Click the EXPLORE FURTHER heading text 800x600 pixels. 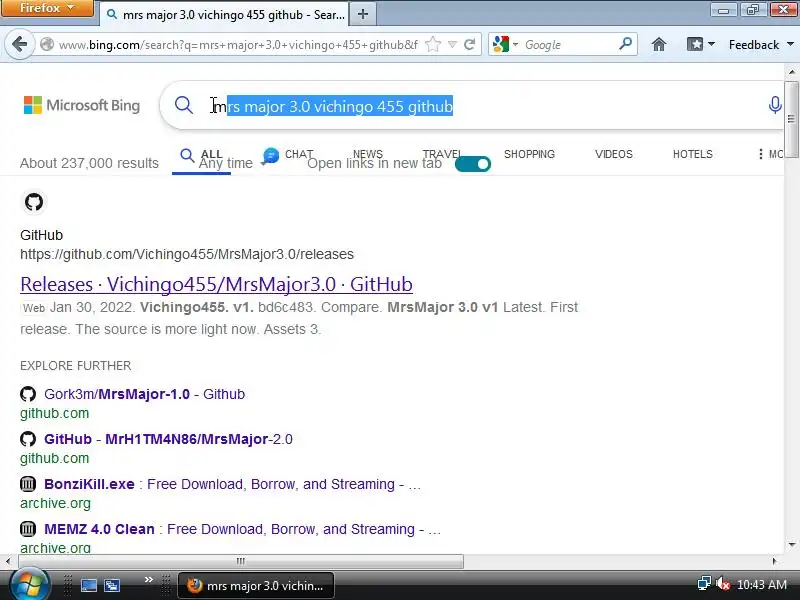(76, 365)
